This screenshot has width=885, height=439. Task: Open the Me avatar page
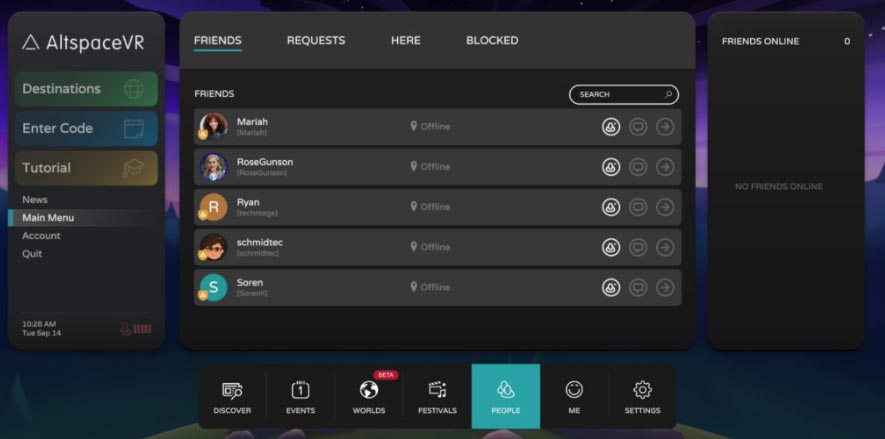coord(574,397)
